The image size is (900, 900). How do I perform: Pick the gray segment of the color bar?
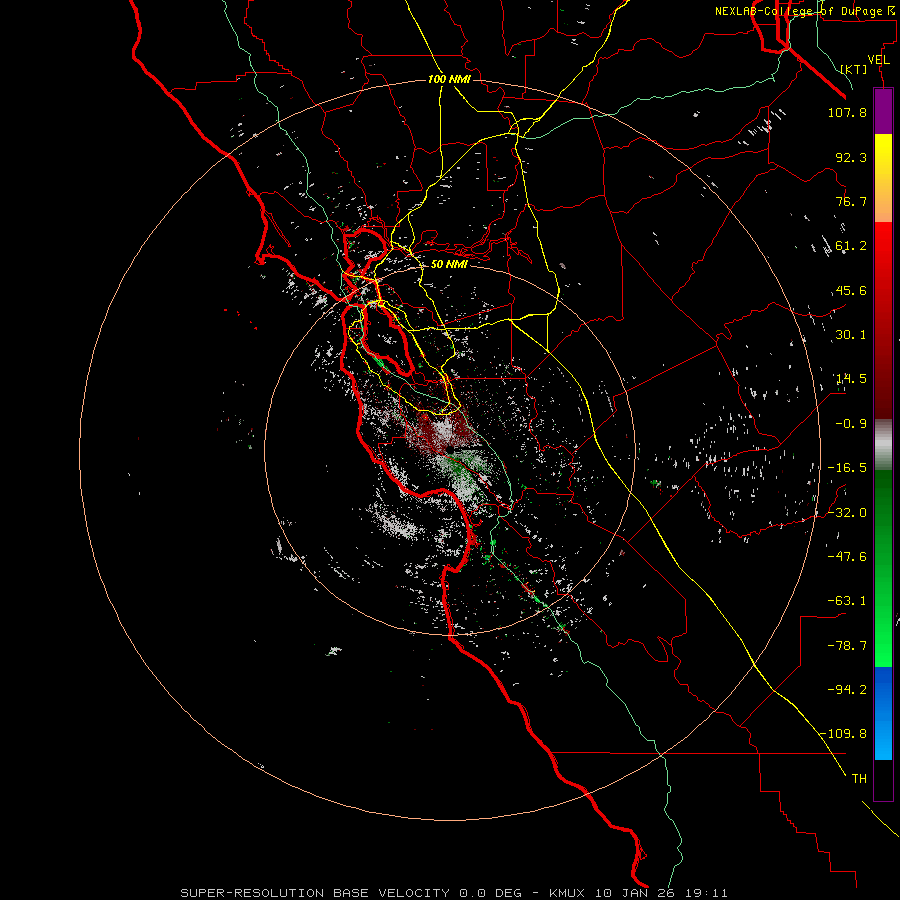click(x=883, y=445)
